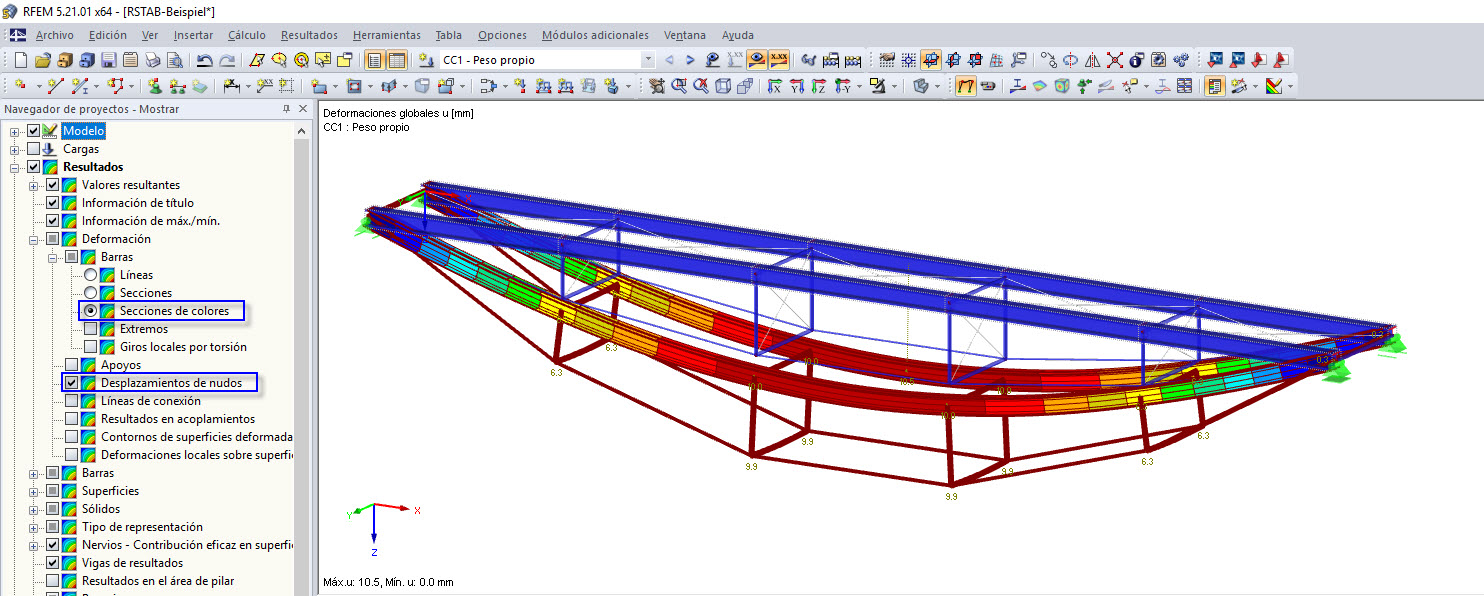Click the Mirror tool icon

click(x=1092, y=60)
